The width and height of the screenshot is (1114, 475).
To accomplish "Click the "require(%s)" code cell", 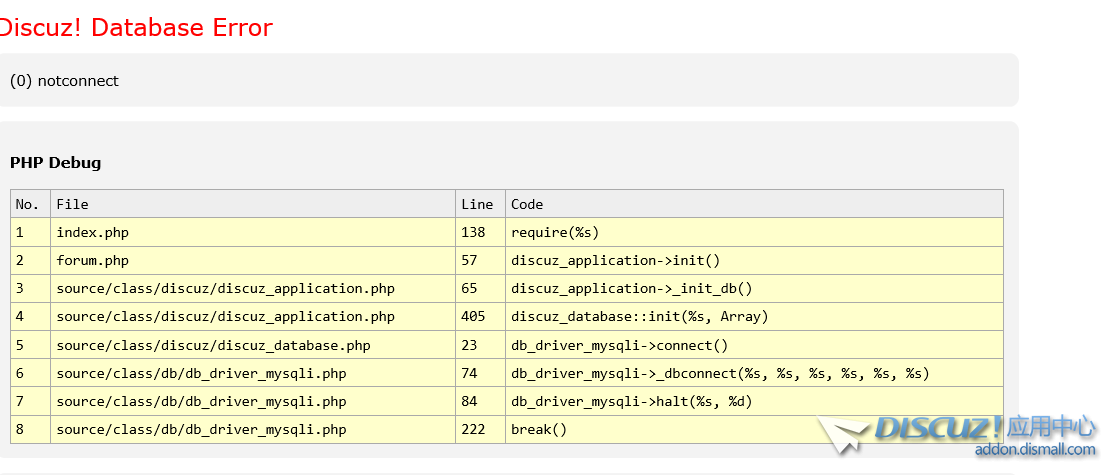I will click(x=755, y=232).
